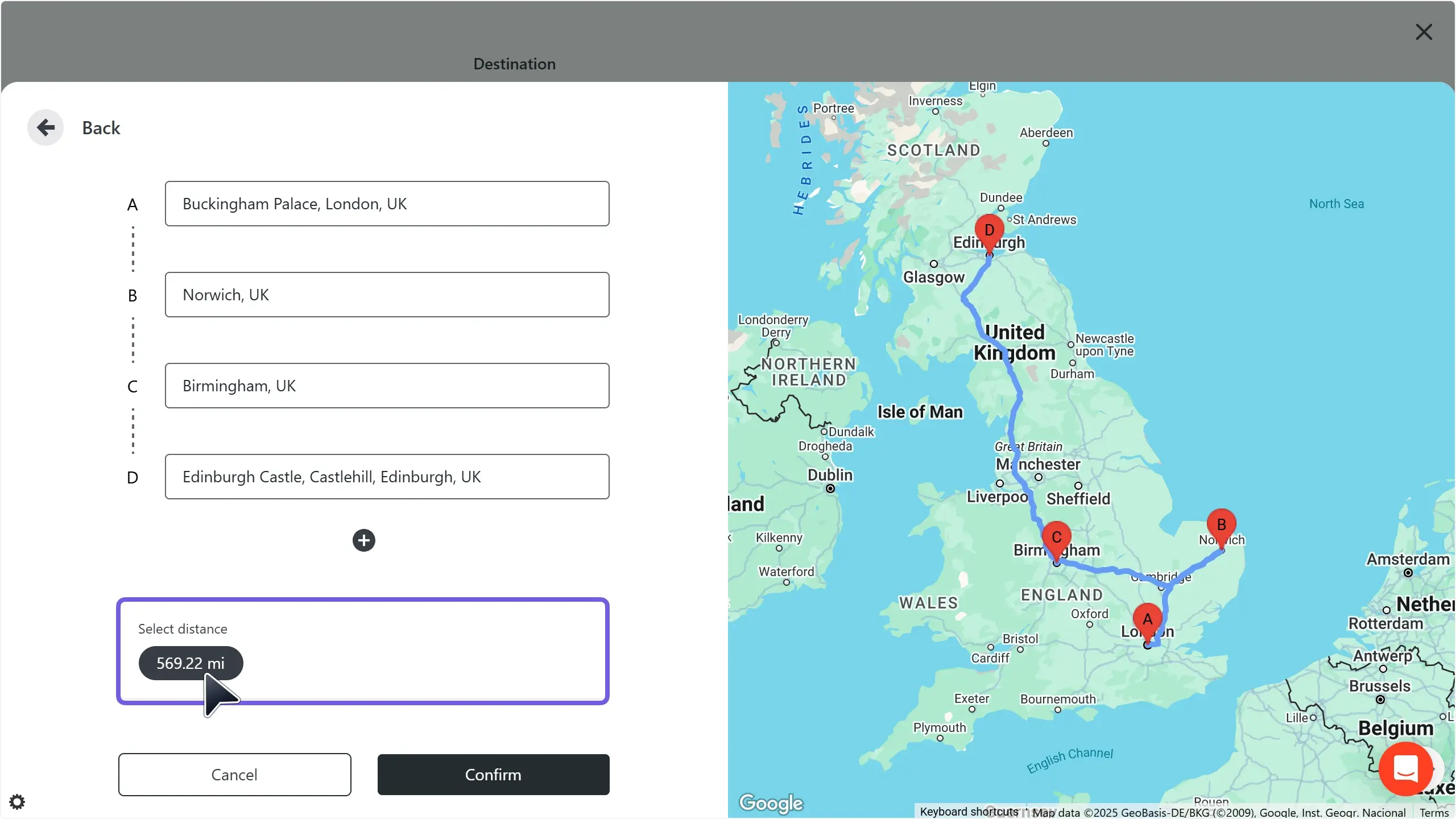This screenshot has width=1456, height=819.
Task: Close the Destination dialog with X
Action: tap(1424, 32)
